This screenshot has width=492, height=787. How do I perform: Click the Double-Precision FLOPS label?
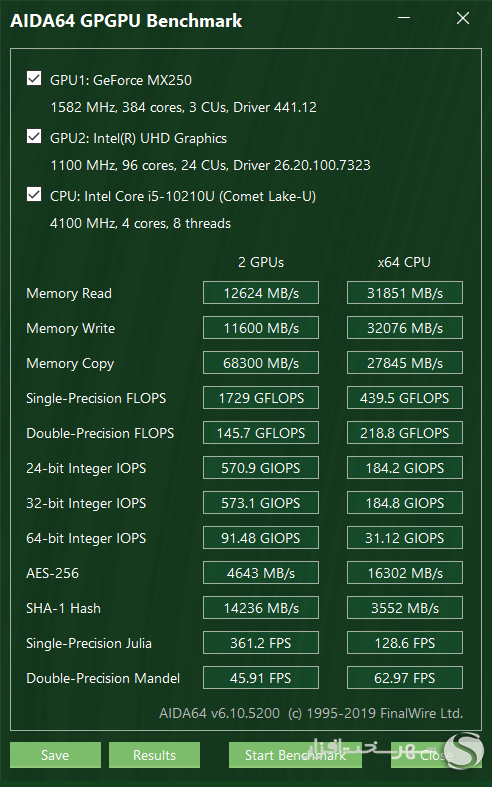coord(100,433)
